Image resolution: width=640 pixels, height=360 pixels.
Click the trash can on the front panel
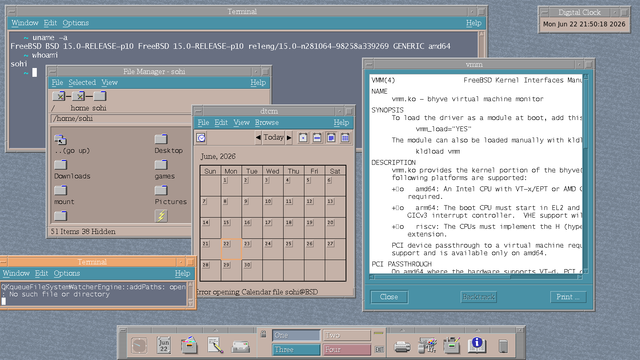click(503, 346)
